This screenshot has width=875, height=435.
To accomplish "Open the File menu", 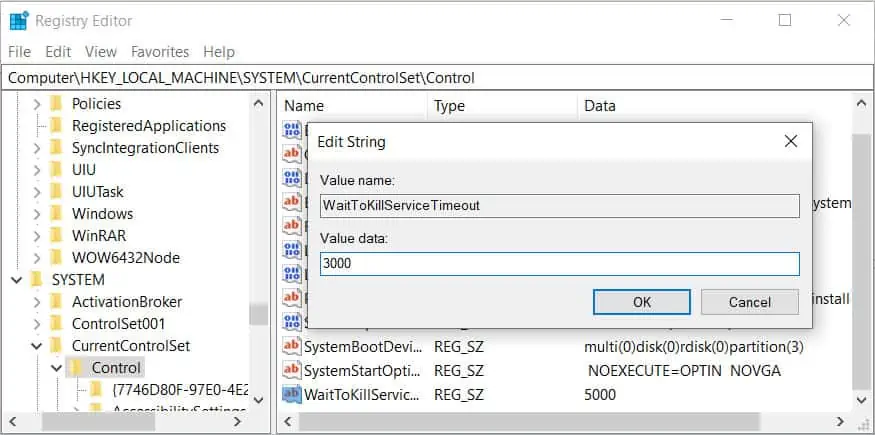I will tap(20, 52).
